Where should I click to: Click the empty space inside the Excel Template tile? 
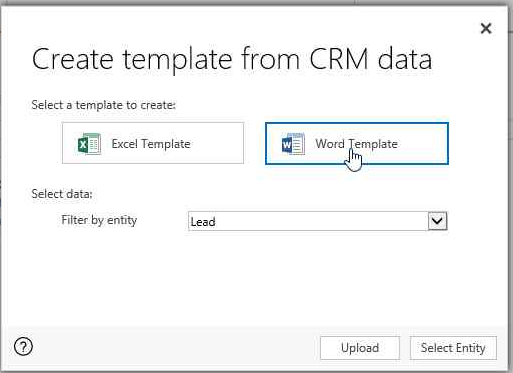217,143
